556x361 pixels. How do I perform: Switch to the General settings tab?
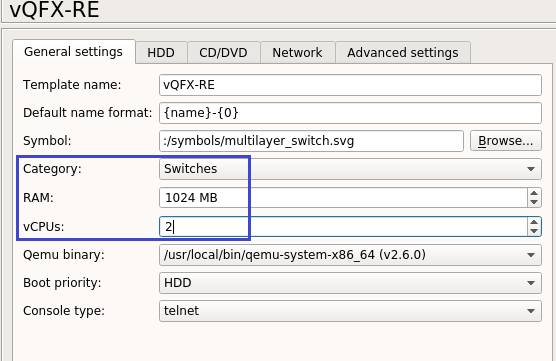(73, 52)
